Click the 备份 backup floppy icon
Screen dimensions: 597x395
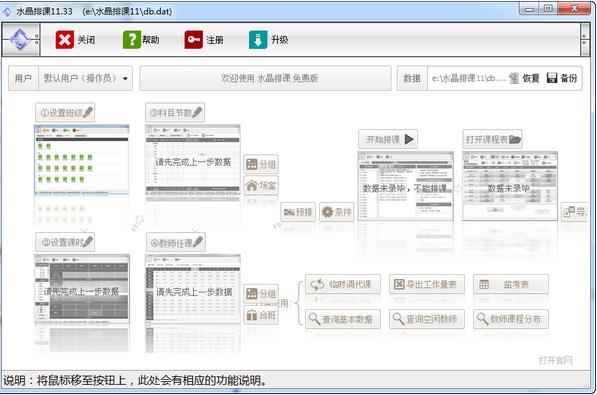(x=552, y=78)
